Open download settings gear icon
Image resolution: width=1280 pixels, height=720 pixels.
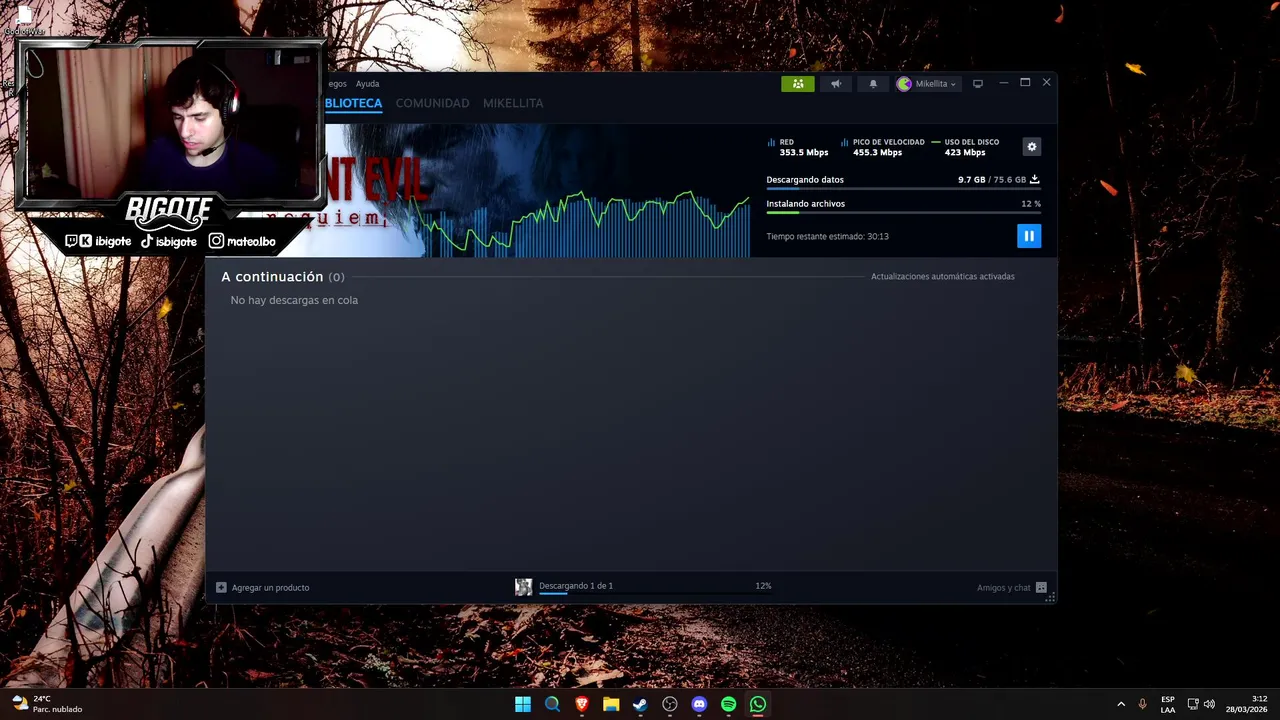1032,147
